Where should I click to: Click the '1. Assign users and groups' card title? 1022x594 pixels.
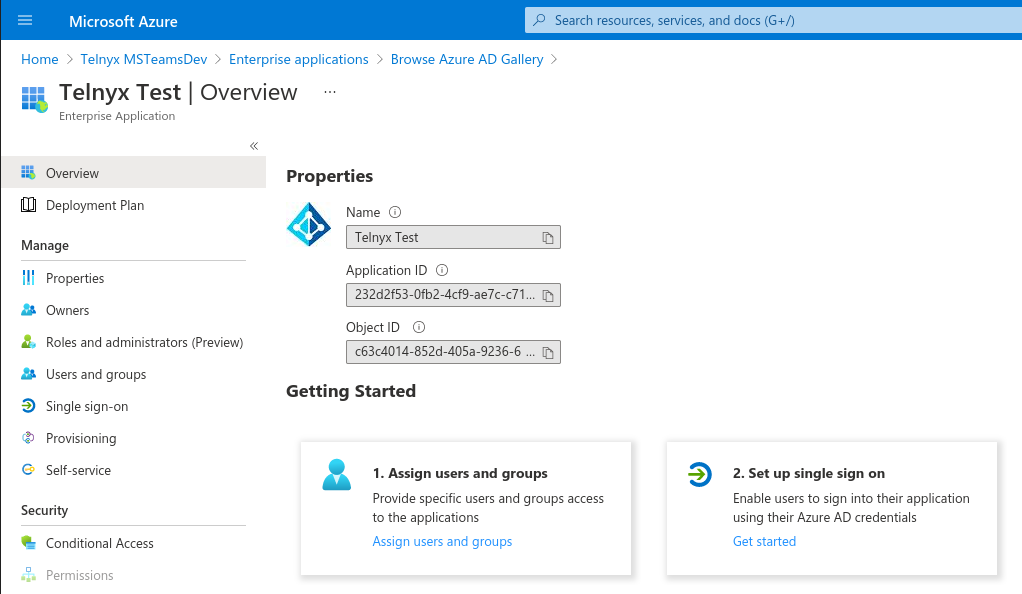pos(460,473)
